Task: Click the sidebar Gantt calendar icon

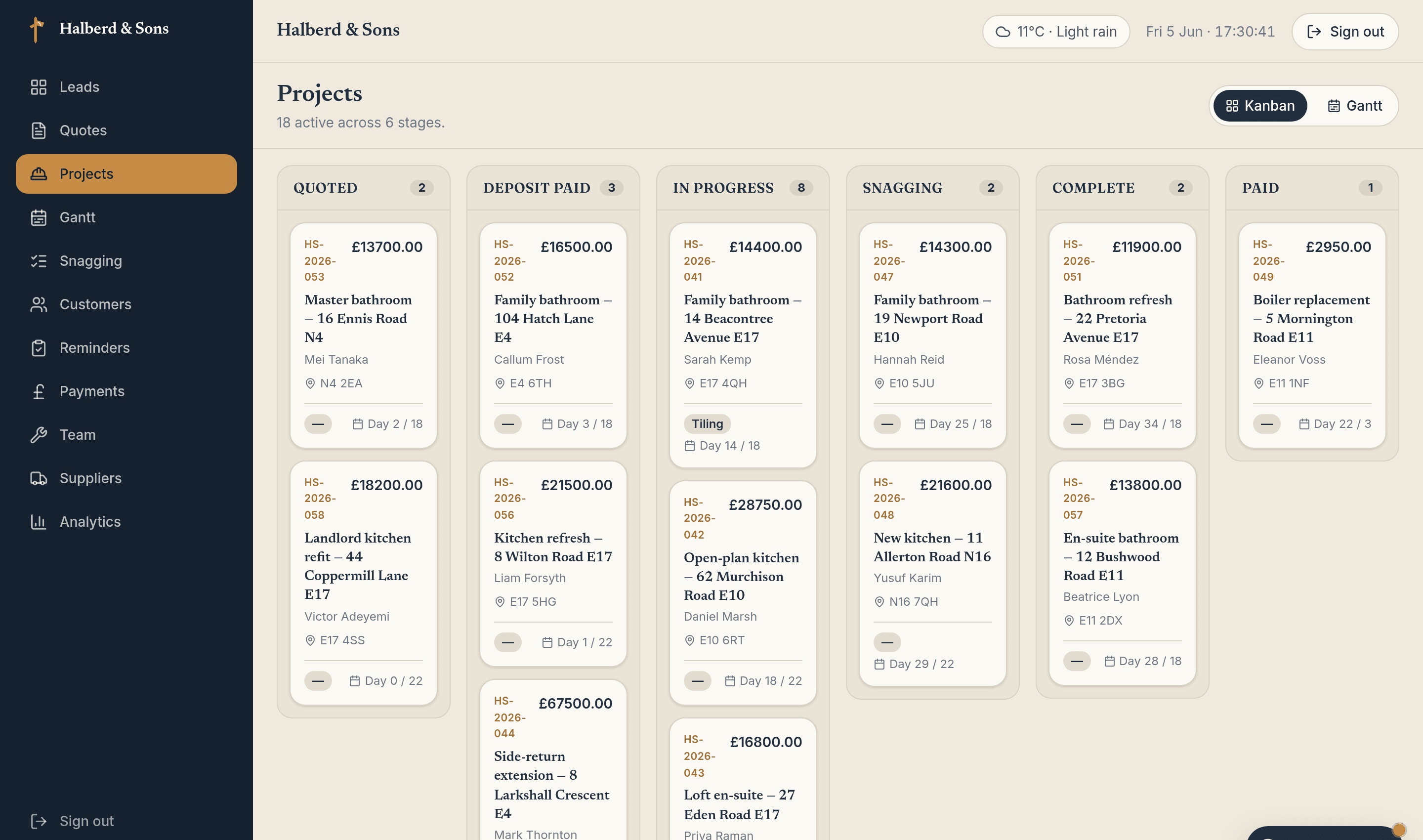Action: 39,217
